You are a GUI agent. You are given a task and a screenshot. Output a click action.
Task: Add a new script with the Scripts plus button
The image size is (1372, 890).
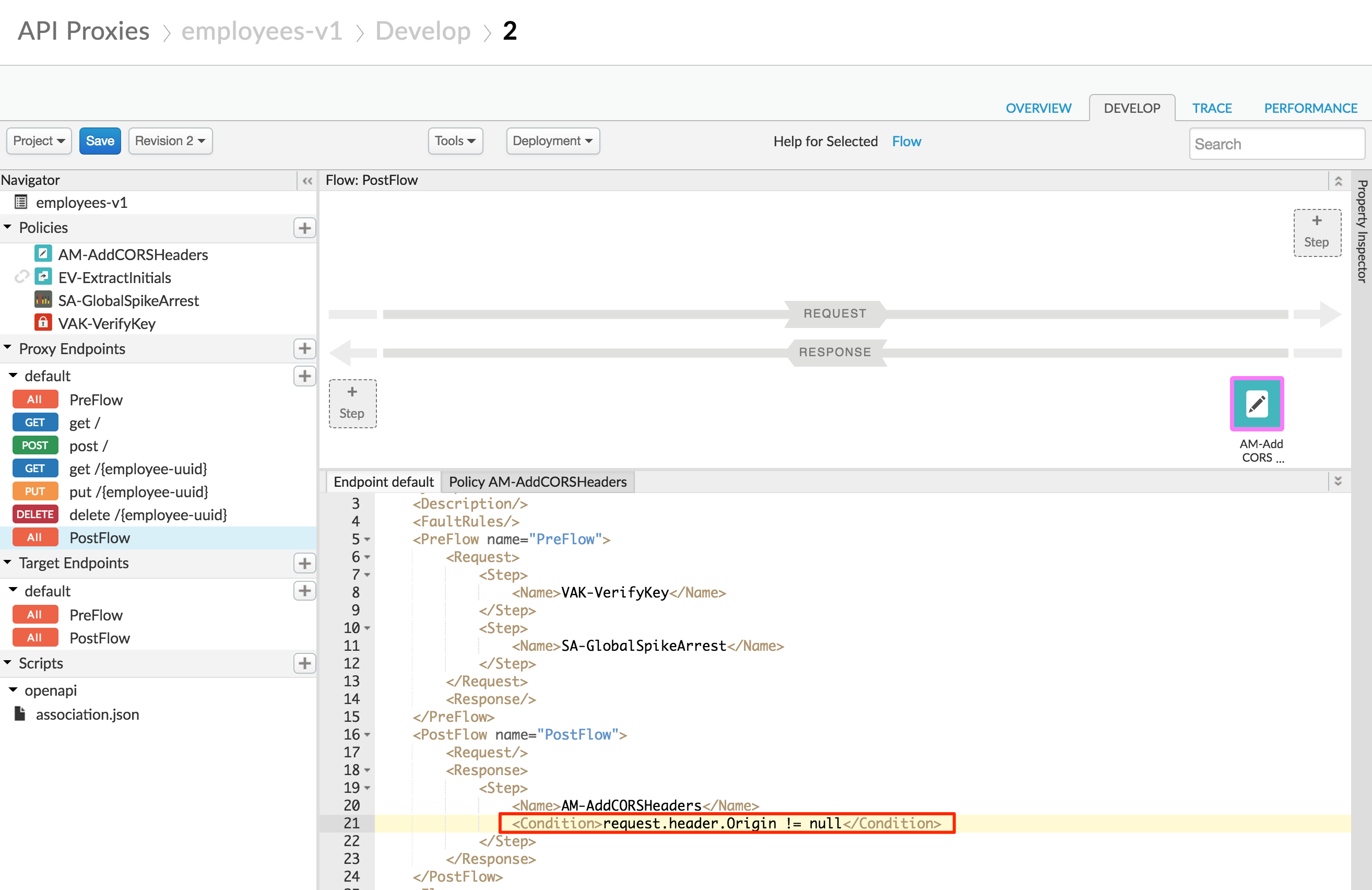[304, 663]
